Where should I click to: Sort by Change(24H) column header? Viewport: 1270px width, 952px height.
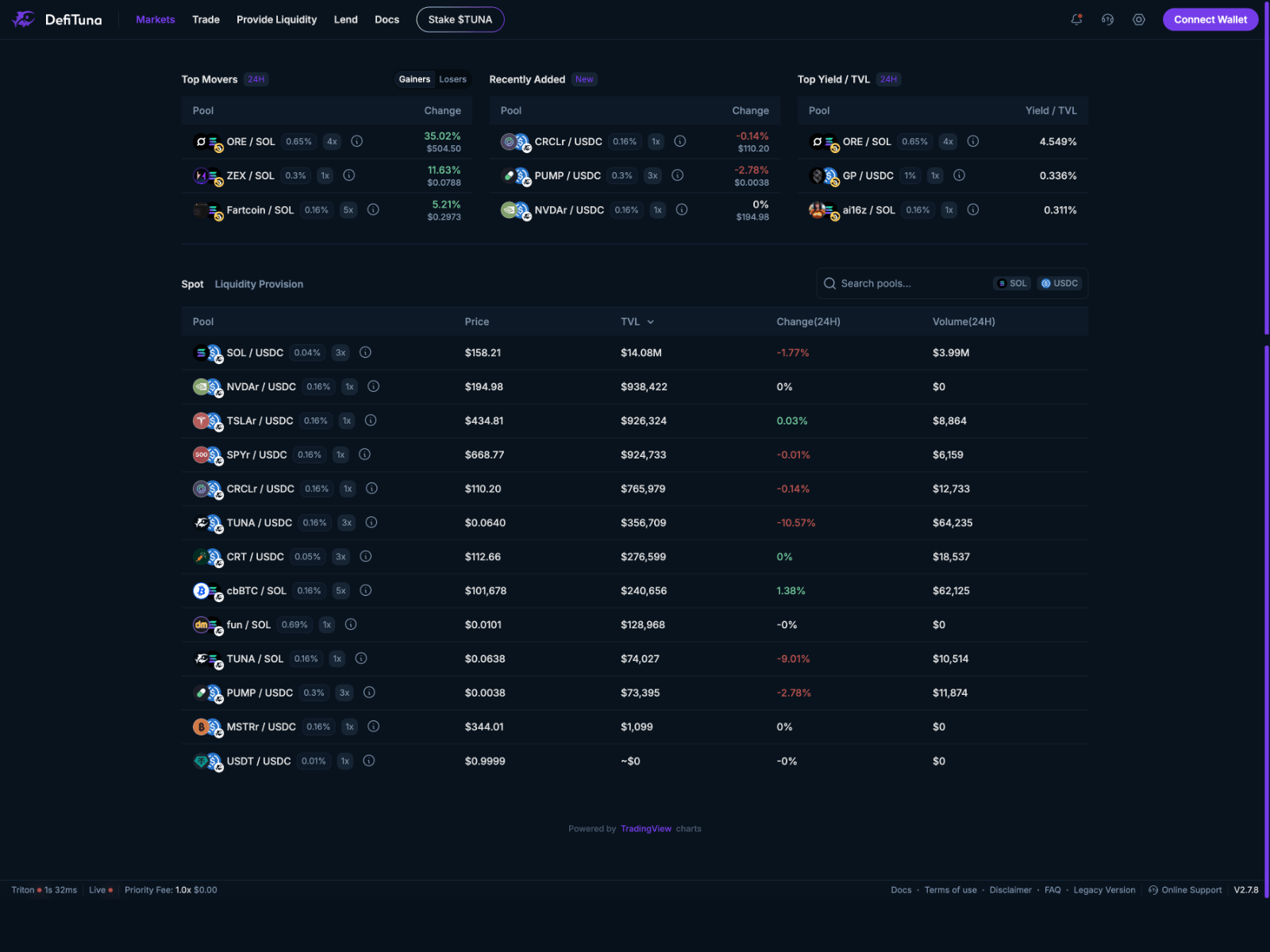(x=808, y=322)
